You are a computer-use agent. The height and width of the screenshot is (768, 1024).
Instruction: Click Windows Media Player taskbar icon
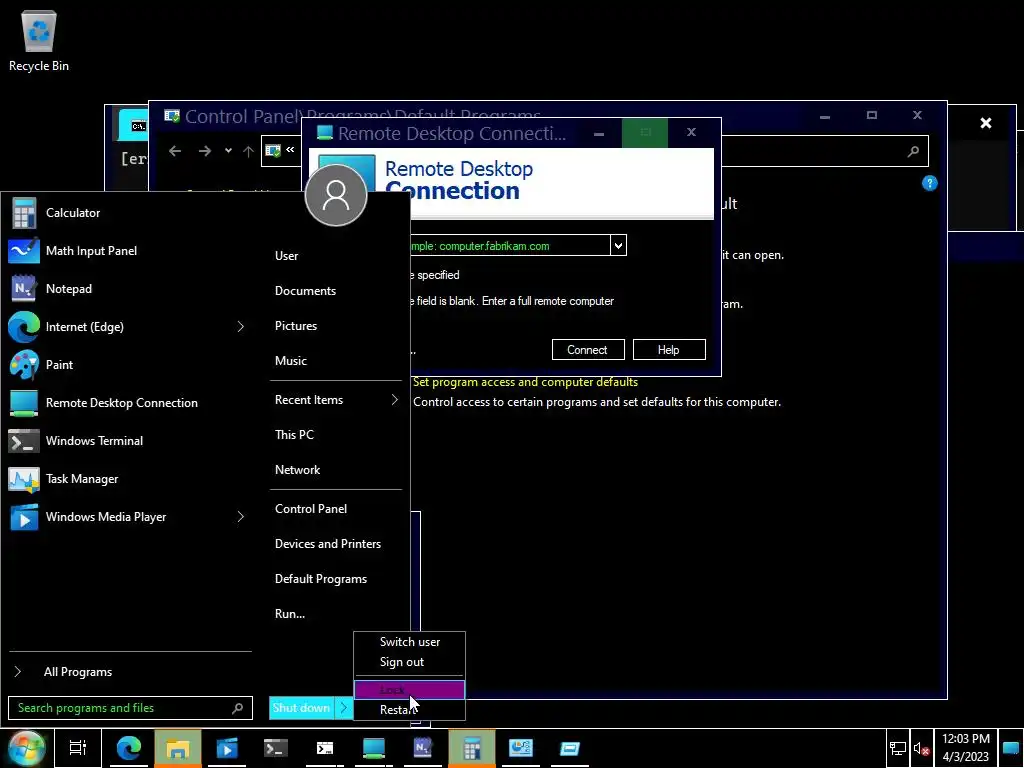click(227, 748)
